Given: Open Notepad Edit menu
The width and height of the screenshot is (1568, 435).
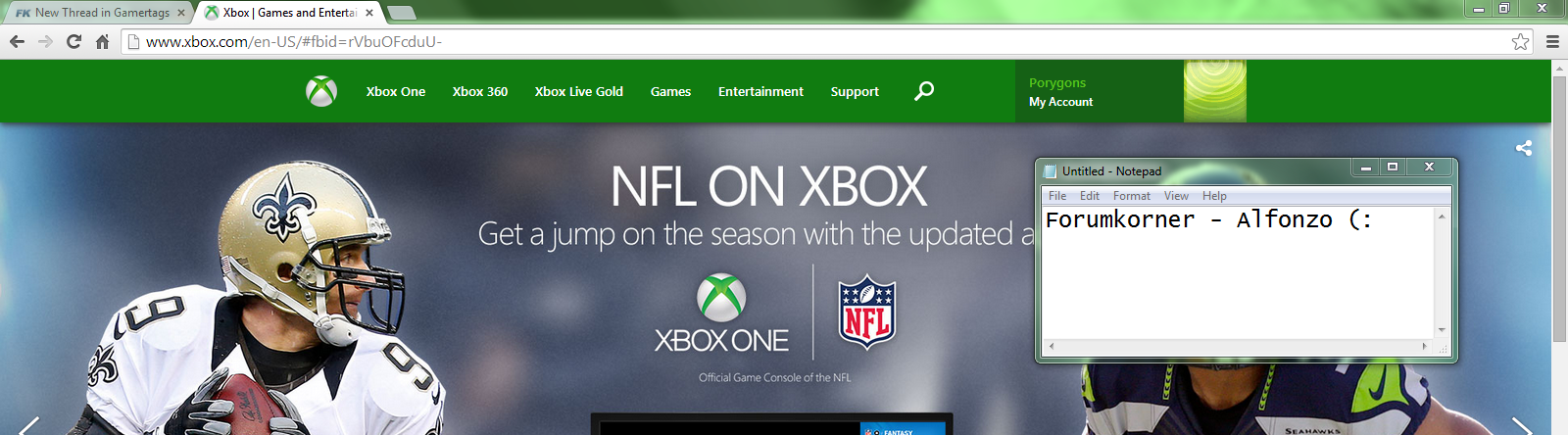Looking at the screenshot, I should 1090,196.
